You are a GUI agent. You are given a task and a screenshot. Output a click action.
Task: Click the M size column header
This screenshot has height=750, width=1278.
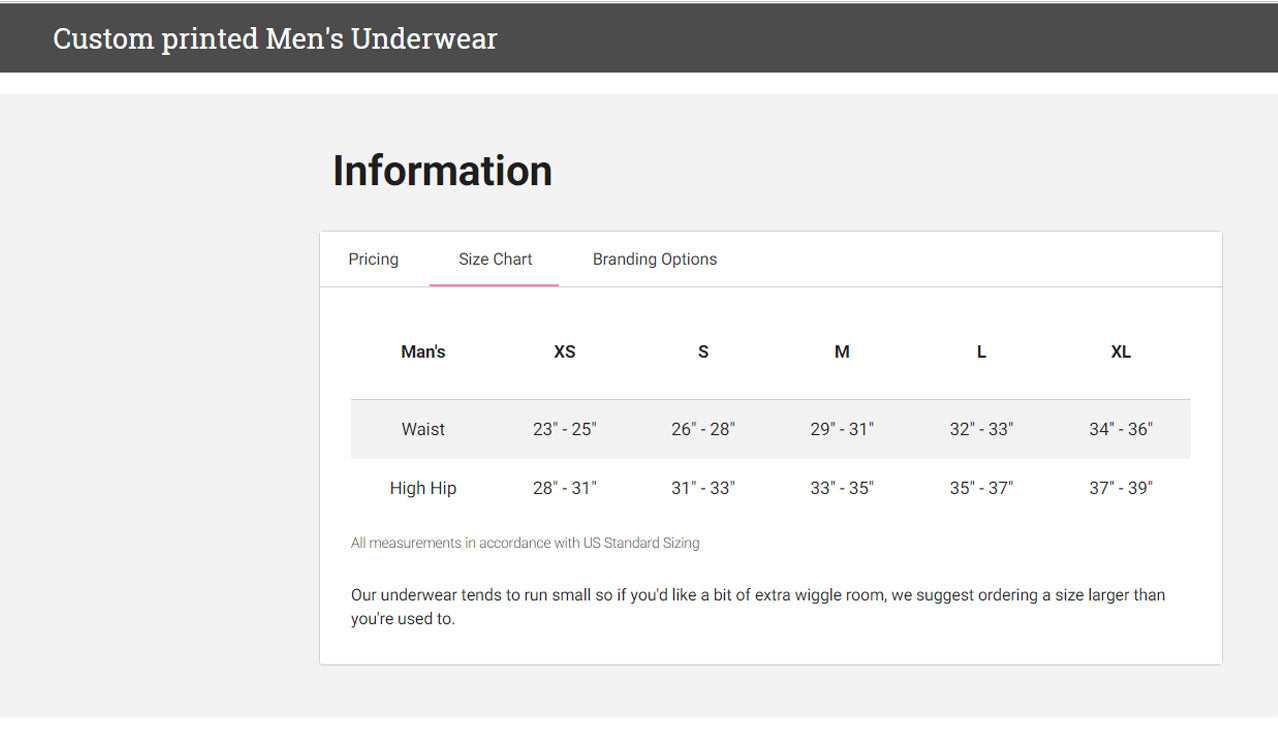pos(841,351)
